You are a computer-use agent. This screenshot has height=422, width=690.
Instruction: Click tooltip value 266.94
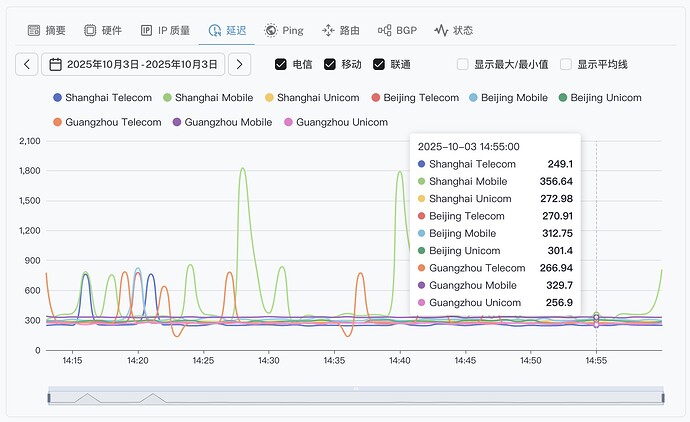click(x=556, y=268)
